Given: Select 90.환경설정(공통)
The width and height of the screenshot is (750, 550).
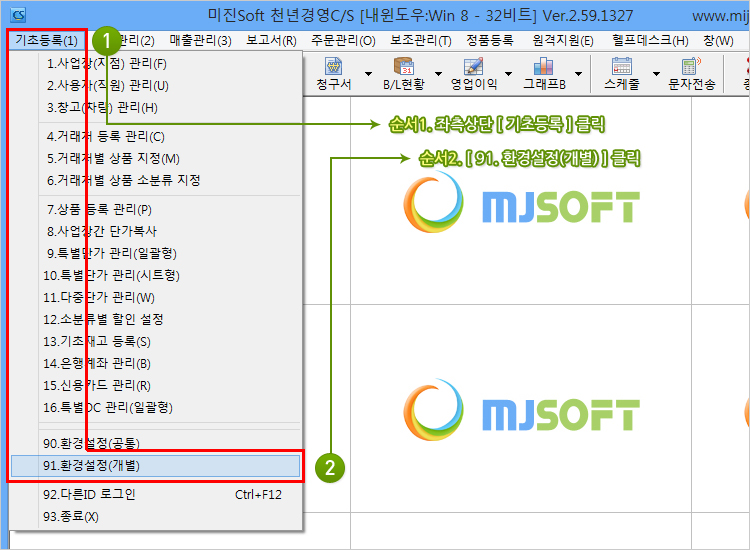Looking at the screenshot, I should coord(156,443).
